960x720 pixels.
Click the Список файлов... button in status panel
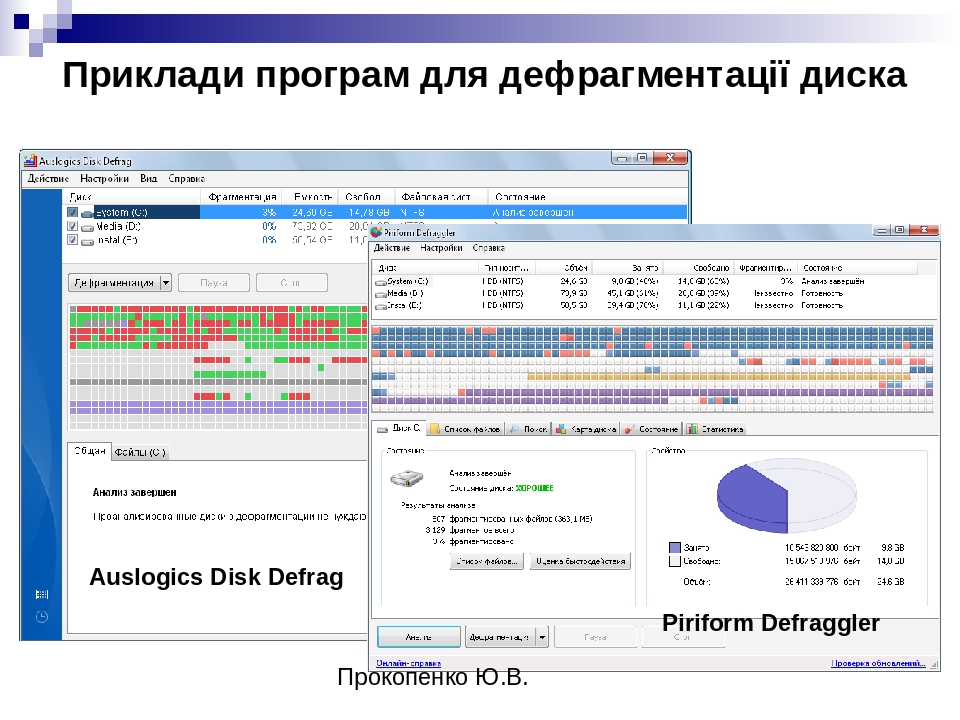pos(487,561)
